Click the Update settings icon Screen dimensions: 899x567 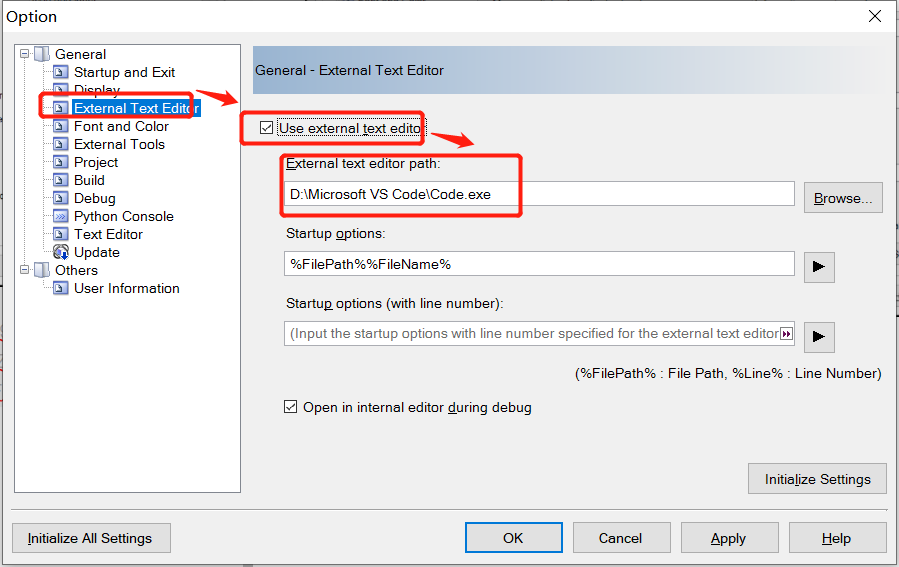pos(60,252)
